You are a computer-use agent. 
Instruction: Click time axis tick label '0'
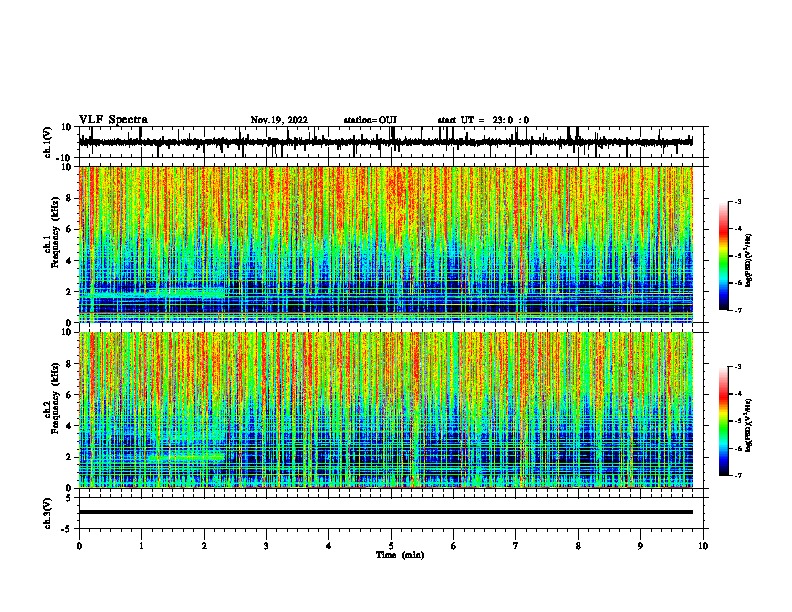click(x=79, y=546)
